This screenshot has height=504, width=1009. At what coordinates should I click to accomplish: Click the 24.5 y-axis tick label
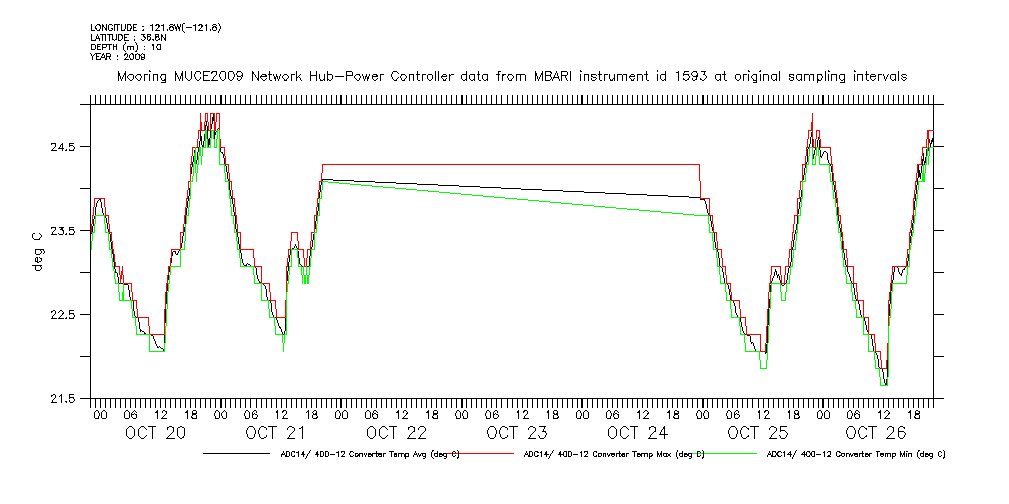[65, 147]
